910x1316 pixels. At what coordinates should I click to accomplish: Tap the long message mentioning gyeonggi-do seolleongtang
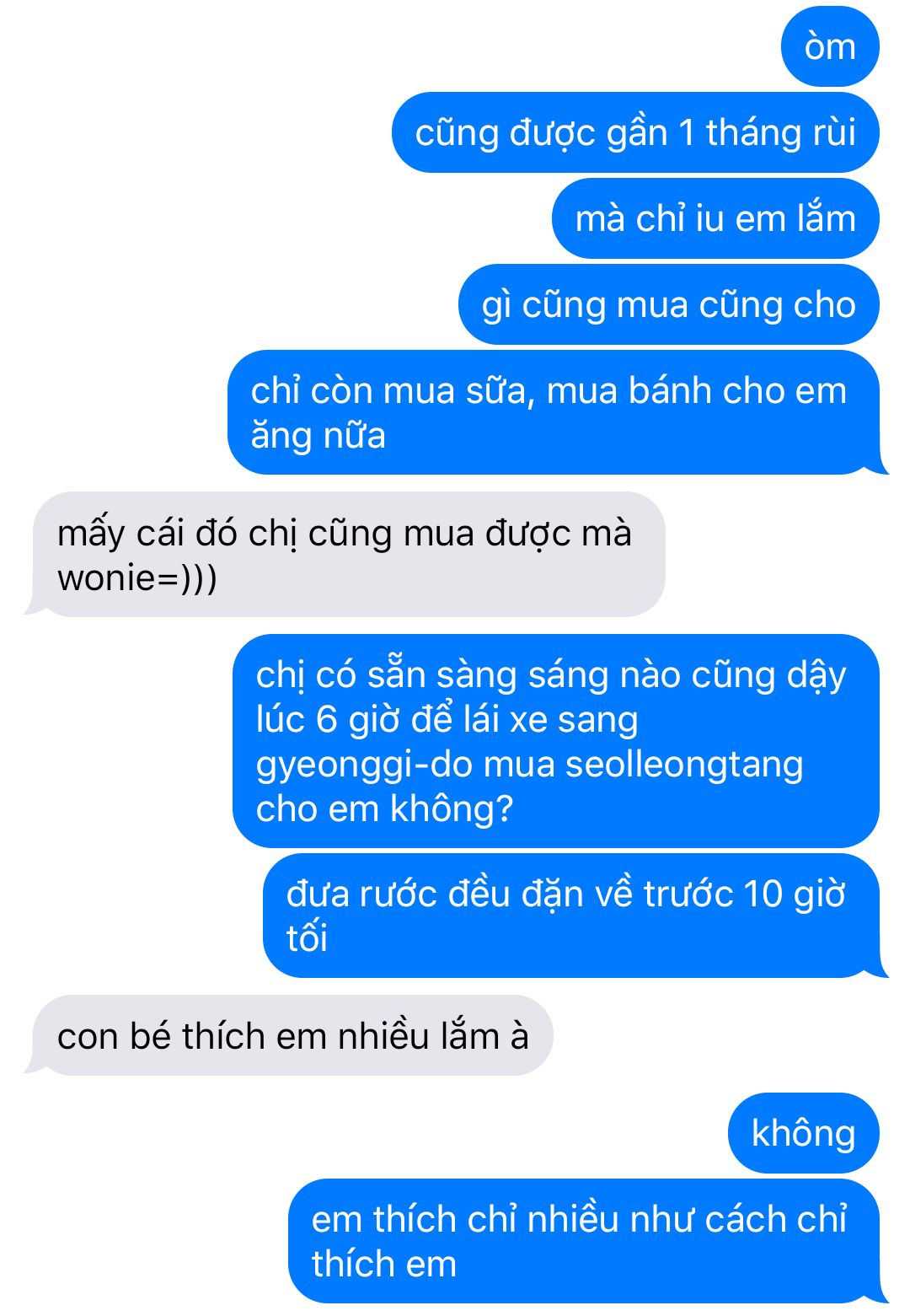556,741
